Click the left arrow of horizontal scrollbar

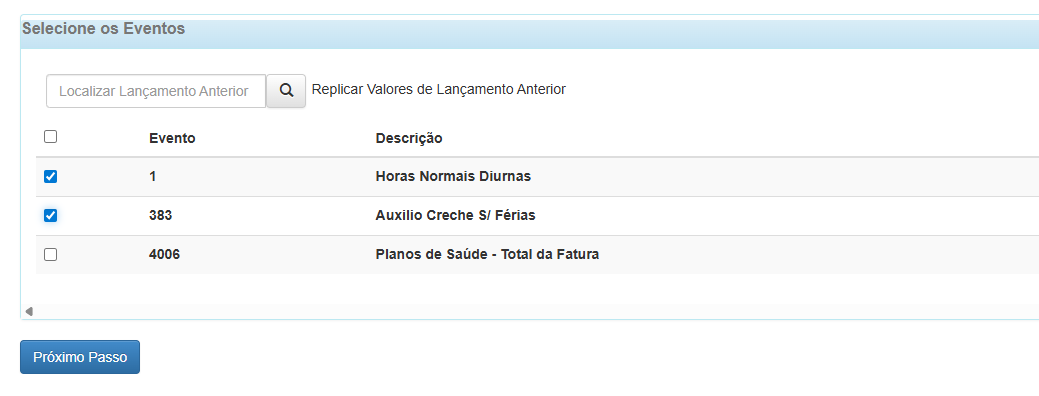tap(28, 311)
